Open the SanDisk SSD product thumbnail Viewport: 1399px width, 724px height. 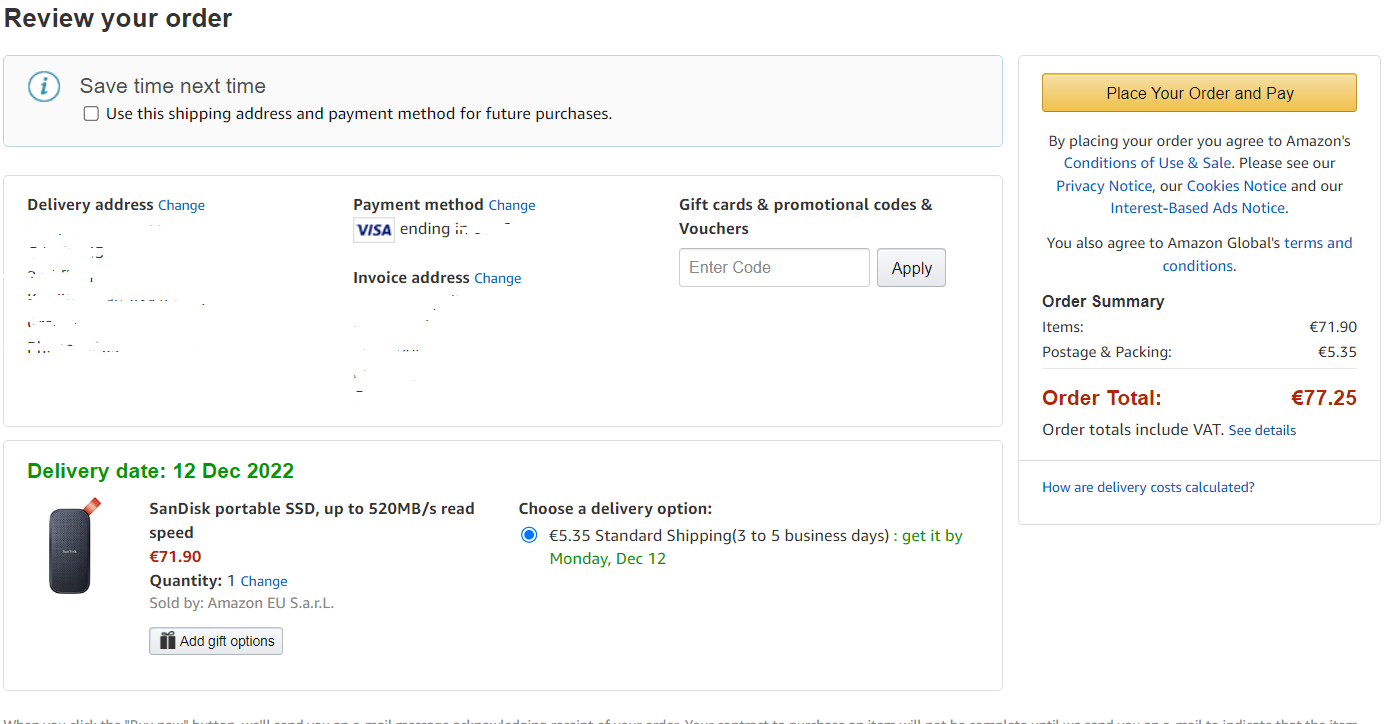pos(75,546)
